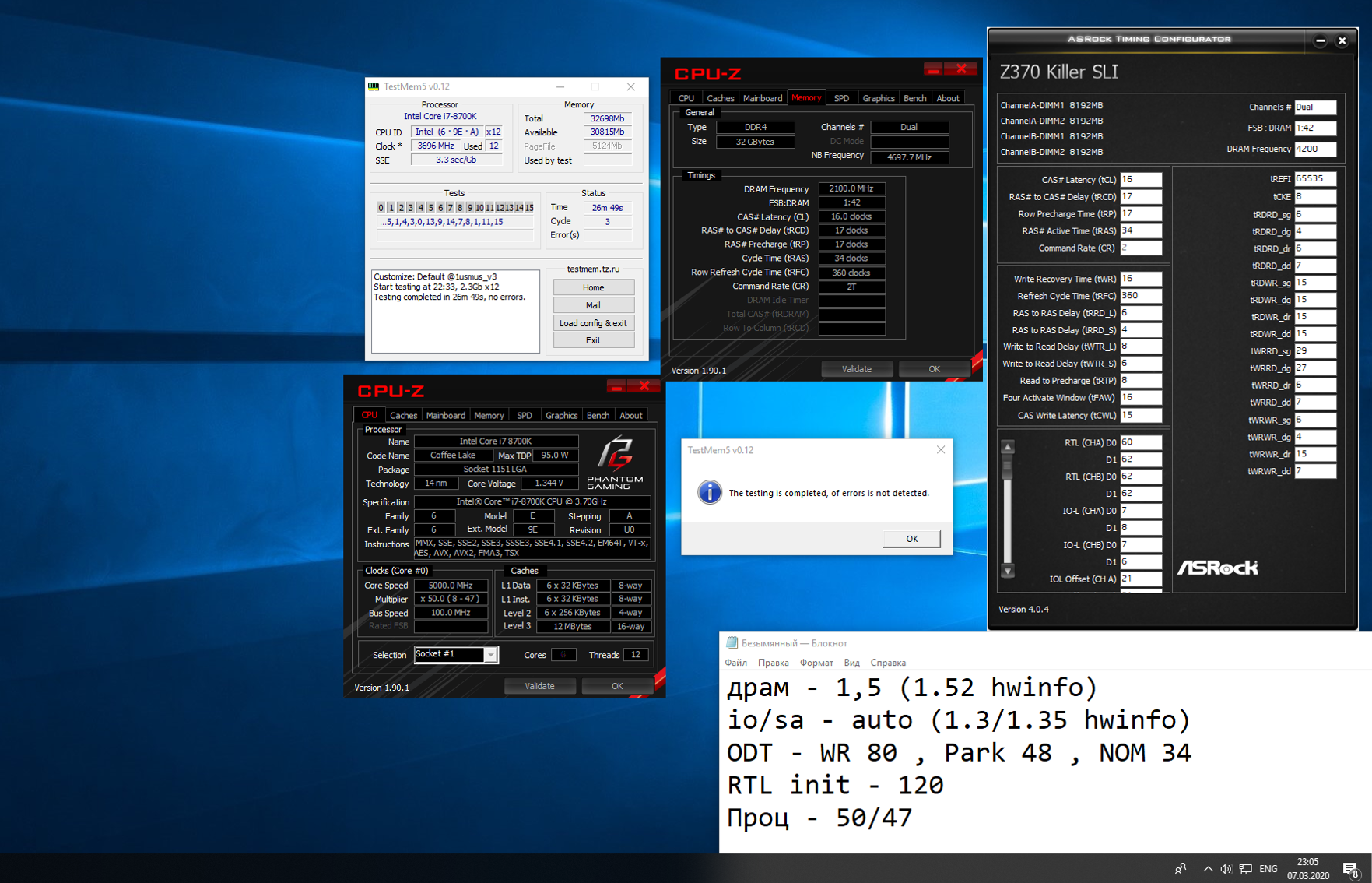
Task: Click Exit button in TestMem5
Action: (x=593, y=340)
